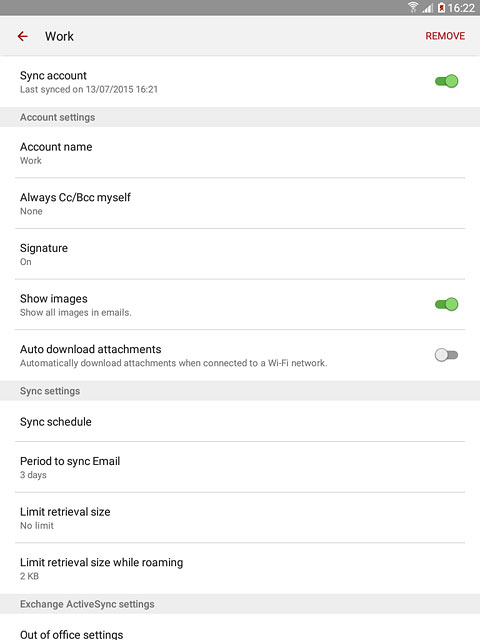The width and height of the screenshot is (480, 640).
Task: Remove the Work account
Action: click(445, 36)
